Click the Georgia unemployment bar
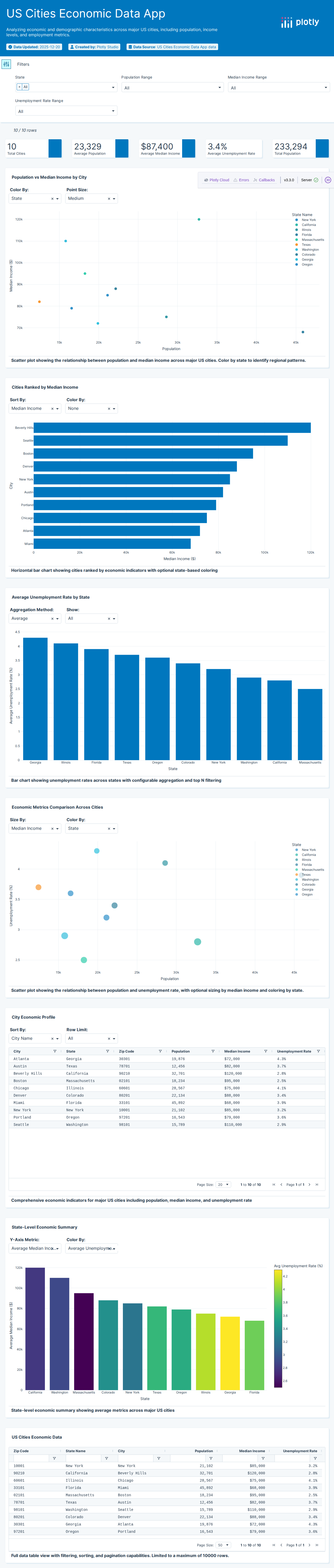Viewport: 334px width, 1568px height. point(35,699)
